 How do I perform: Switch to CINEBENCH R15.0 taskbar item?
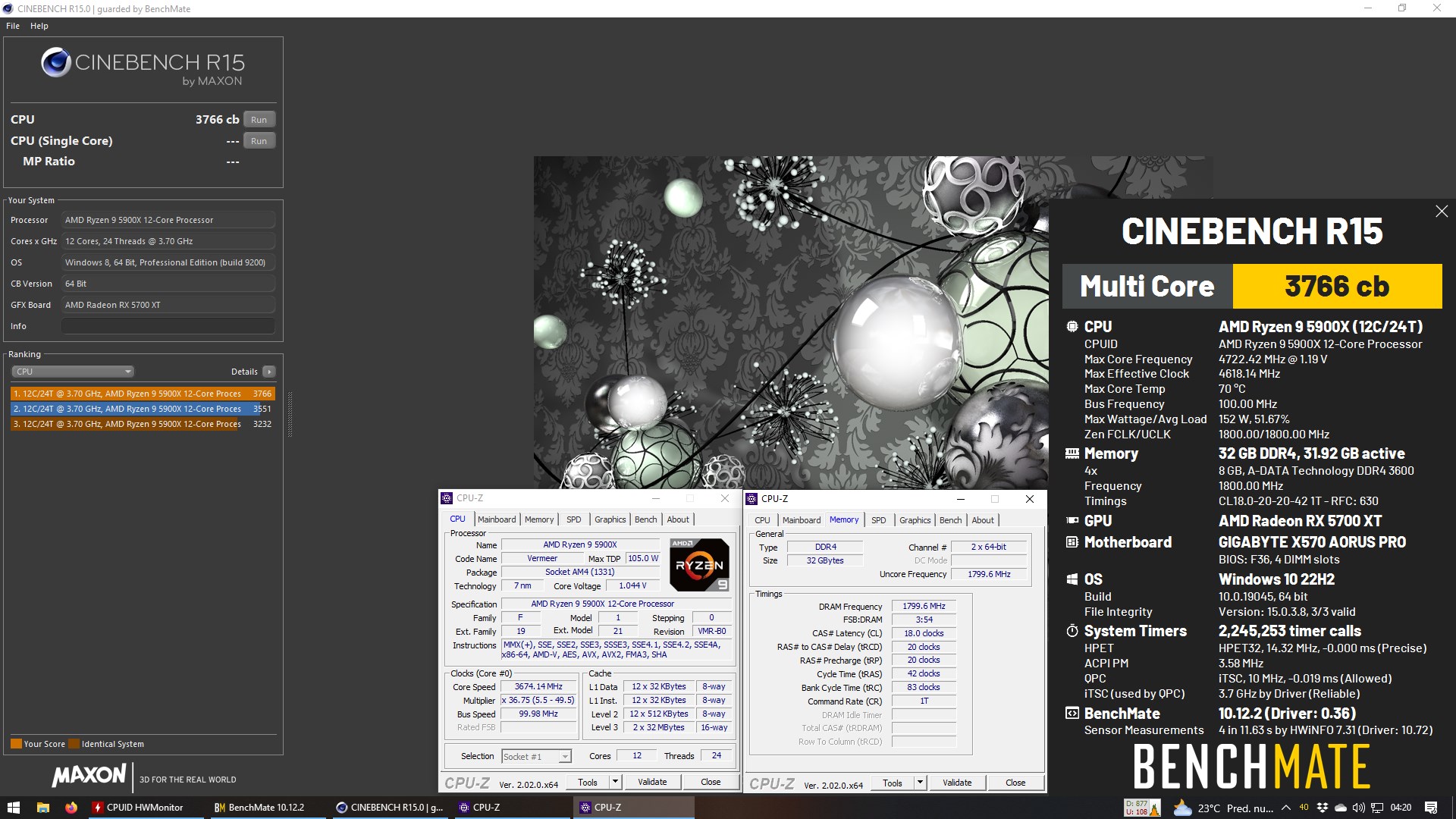390,808
